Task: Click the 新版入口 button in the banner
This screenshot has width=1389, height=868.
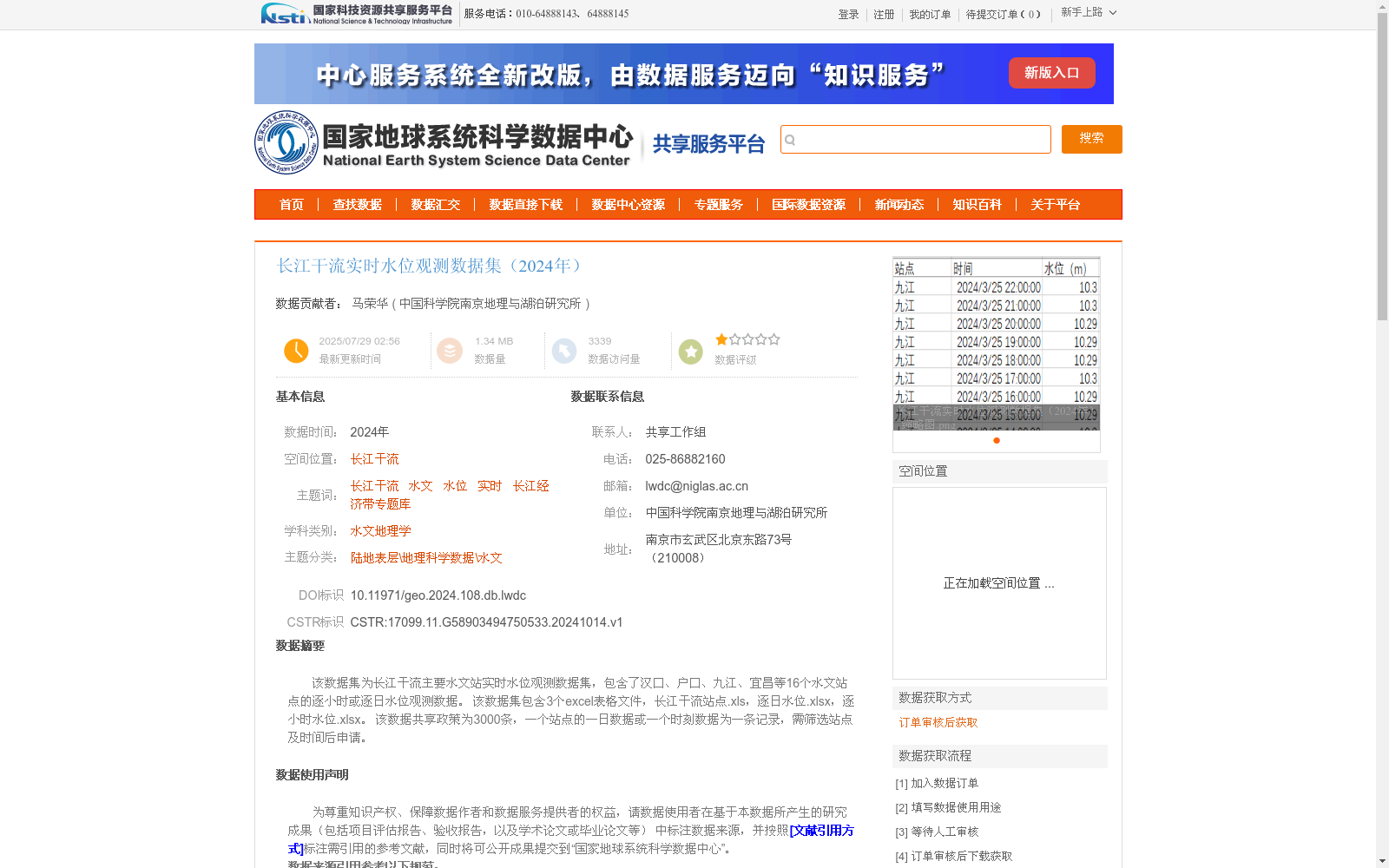Action: click(x=1051, y=73)
